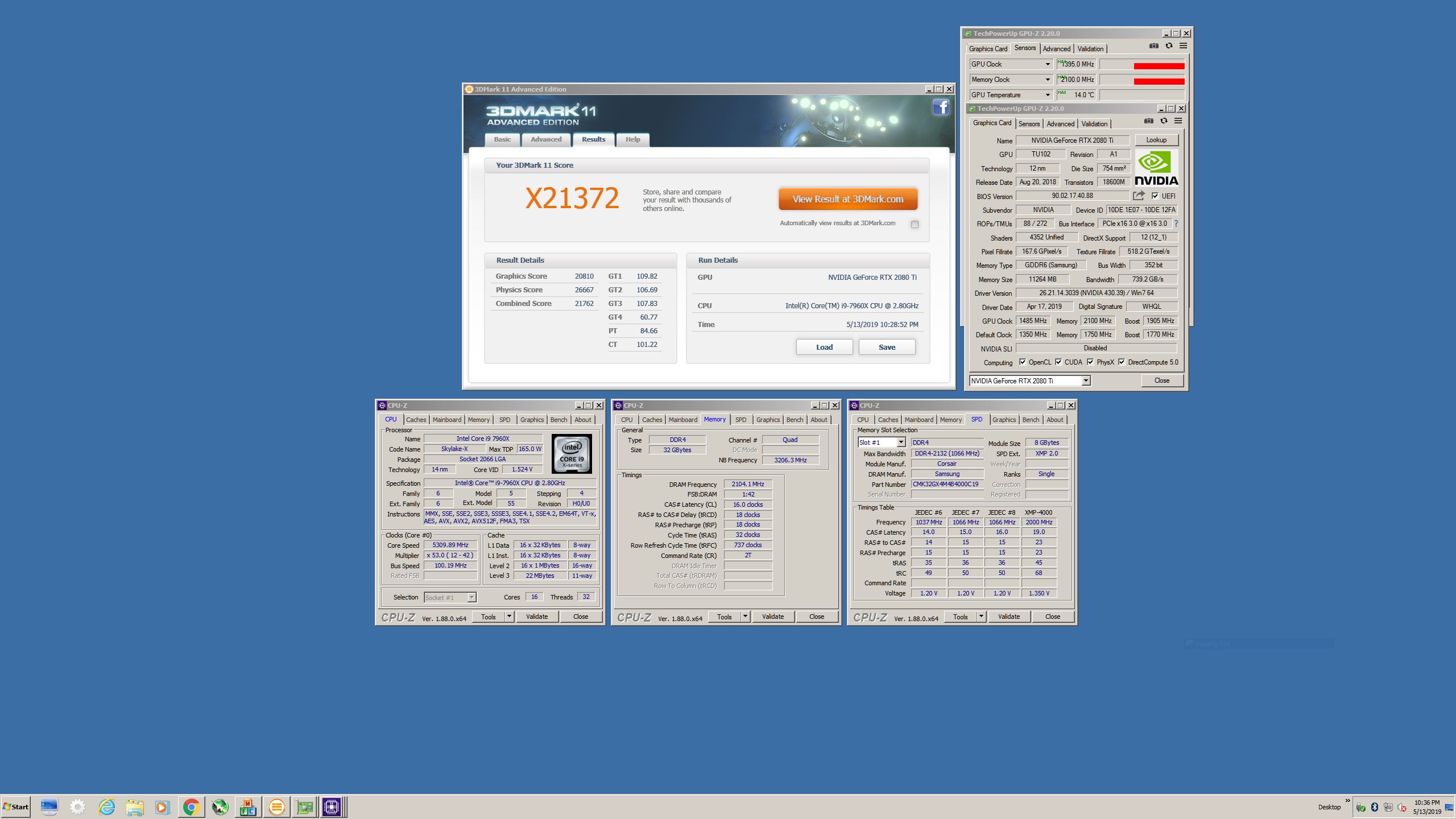Toggle the OpenCL checkbox in GPU-Z
The image size is (1456, 819).
1023,362
